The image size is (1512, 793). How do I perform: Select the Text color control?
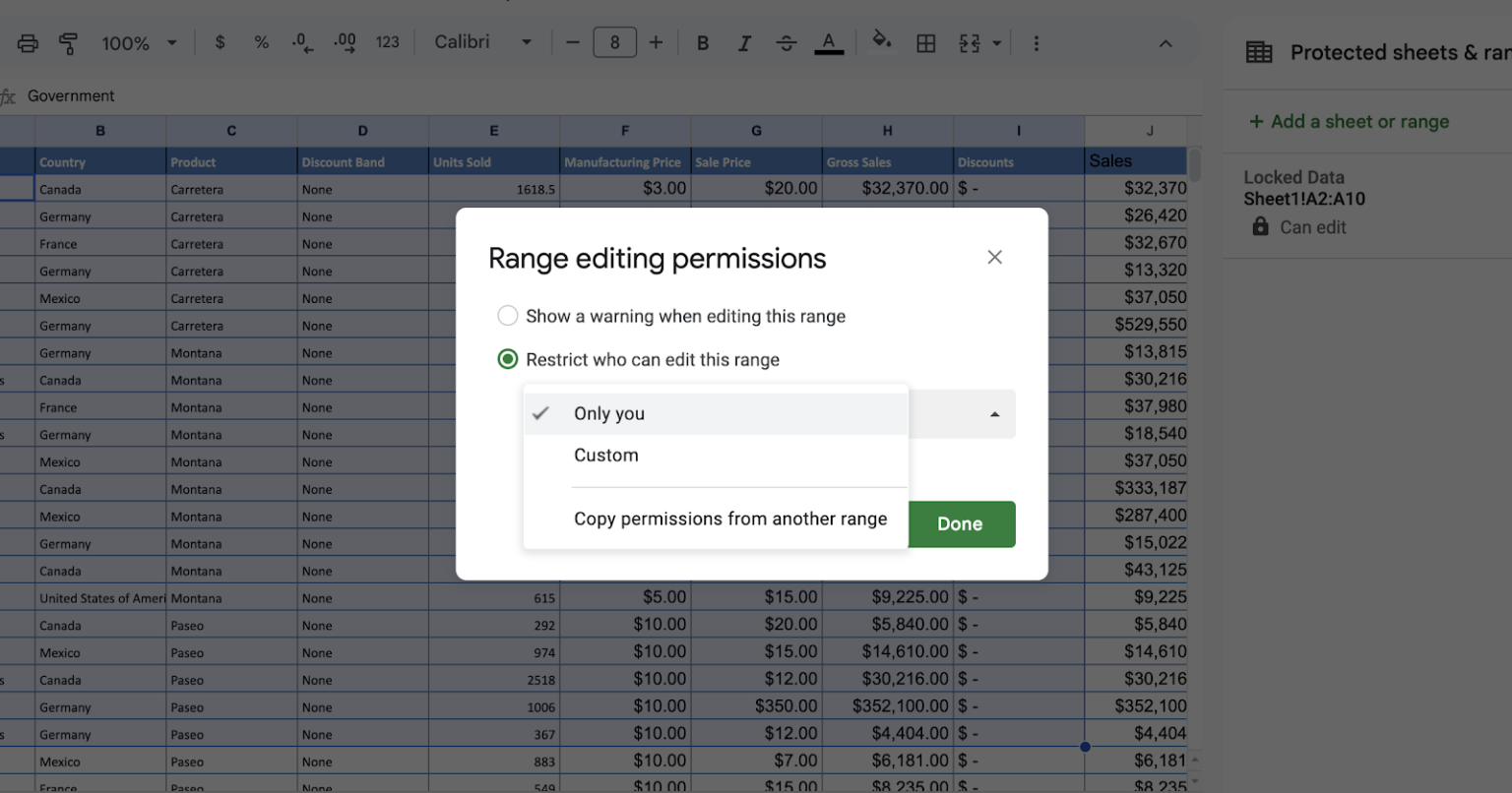[x=828, y=42]
